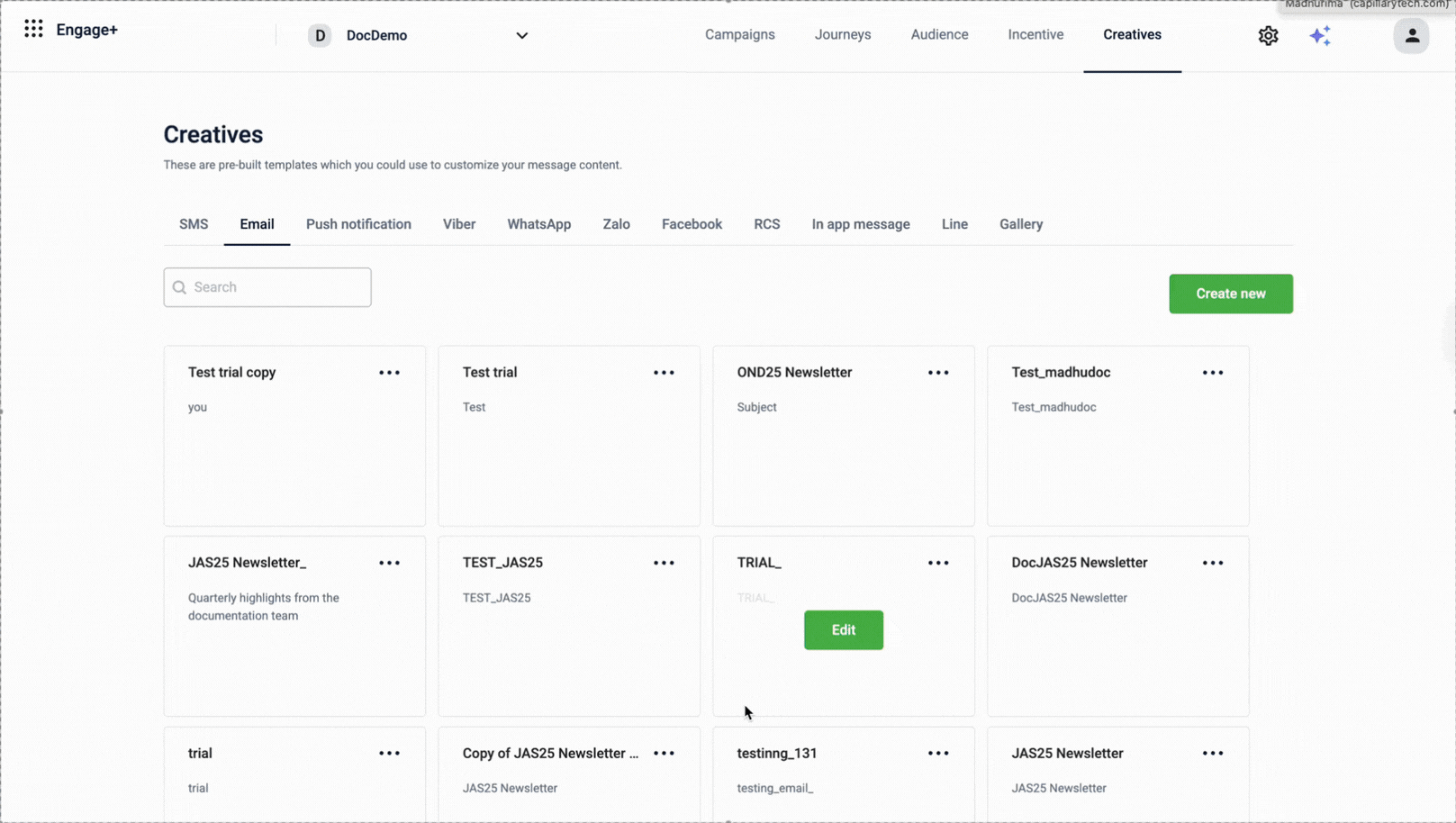Open options menu for TEST_JAS25
Image resolution: width=1456 pixels, height=823 pixels.
coord(664,563)
